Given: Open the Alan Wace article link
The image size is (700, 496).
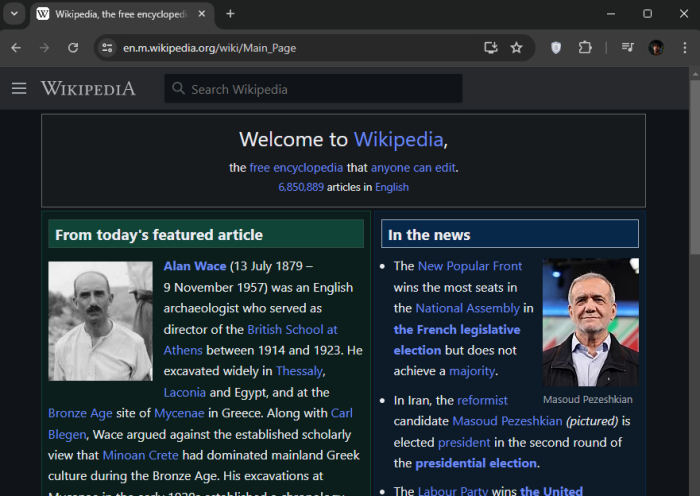Looking at the screenshot, I should (195, 266).
